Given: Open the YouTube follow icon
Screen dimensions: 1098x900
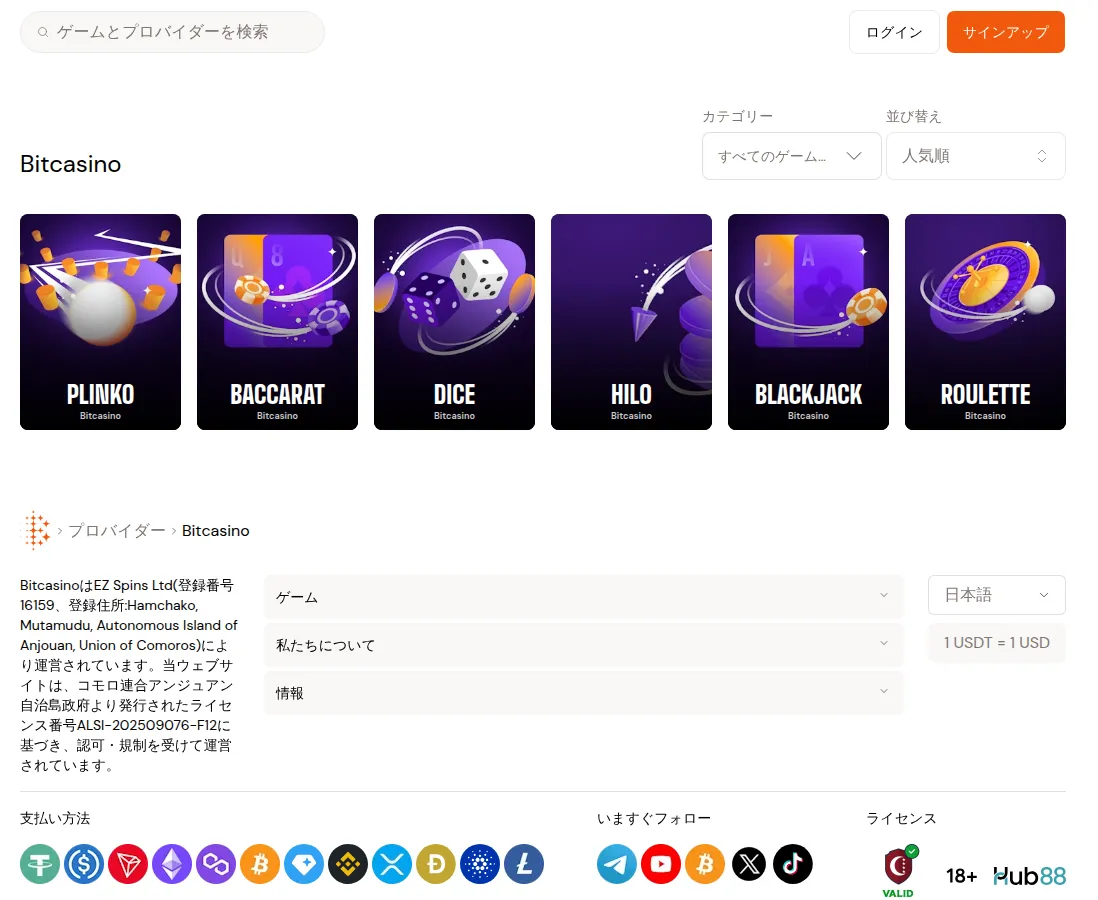Looking at the screenshot, I should [661, 864].
